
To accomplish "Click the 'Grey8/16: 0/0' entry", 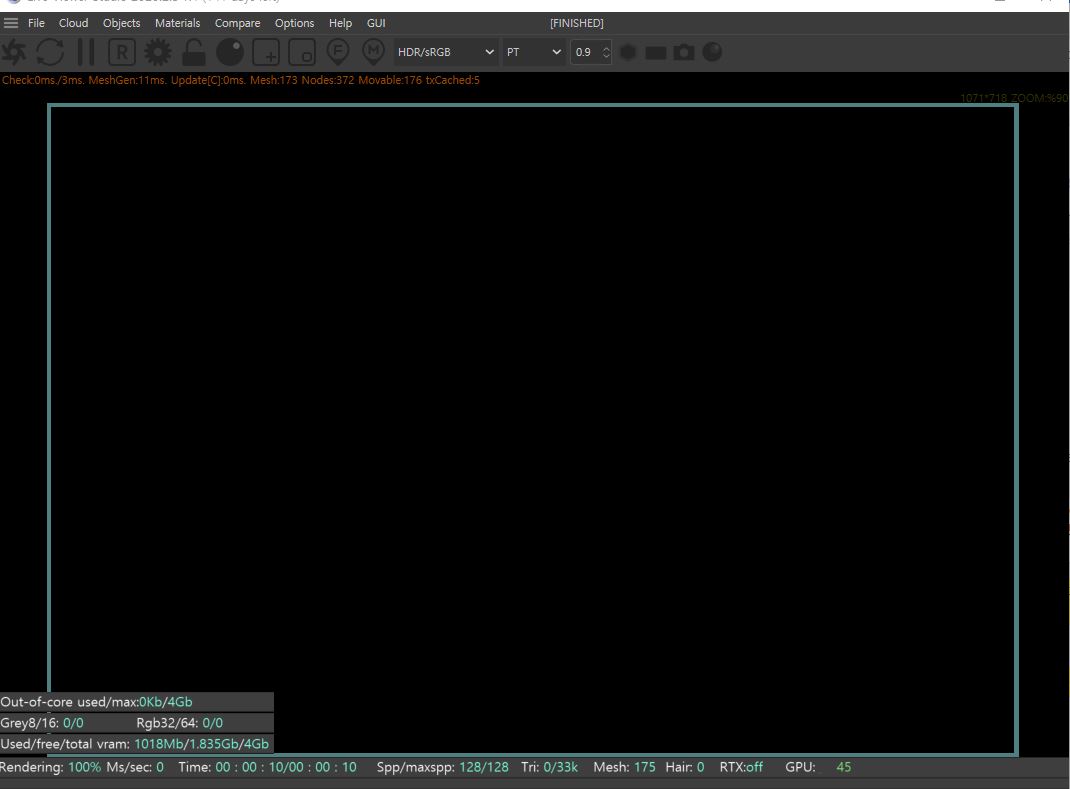I will 42,723.
